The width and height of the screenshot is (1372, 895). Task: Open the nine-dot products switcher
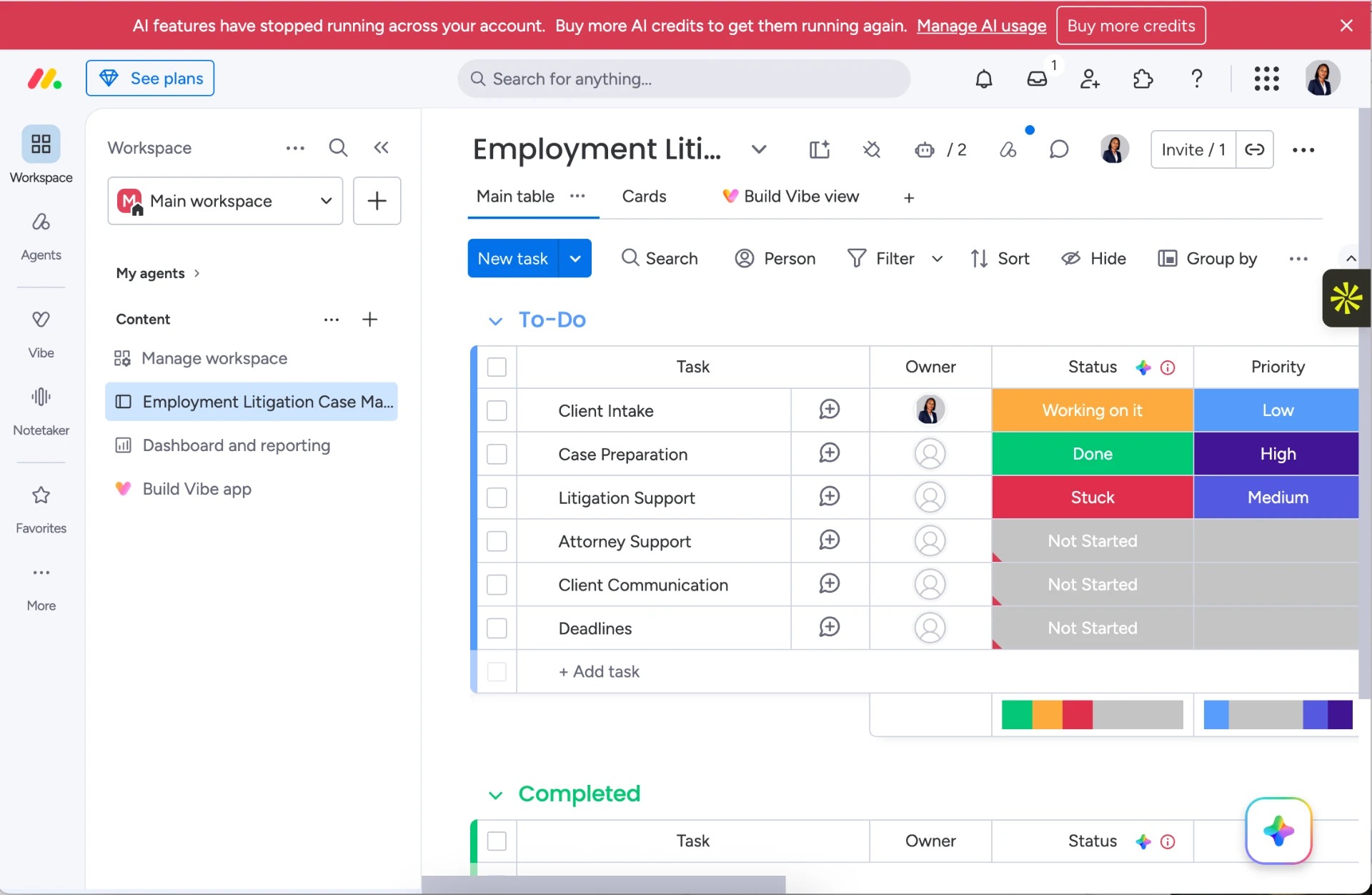[x=1266, y=79]
